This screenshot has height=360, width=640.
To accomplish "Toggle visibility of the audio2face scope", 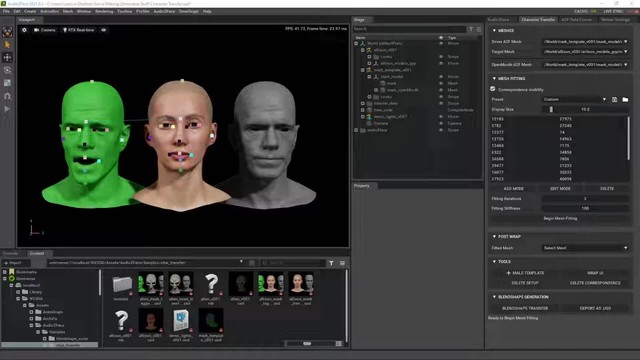I will (441, 130).
